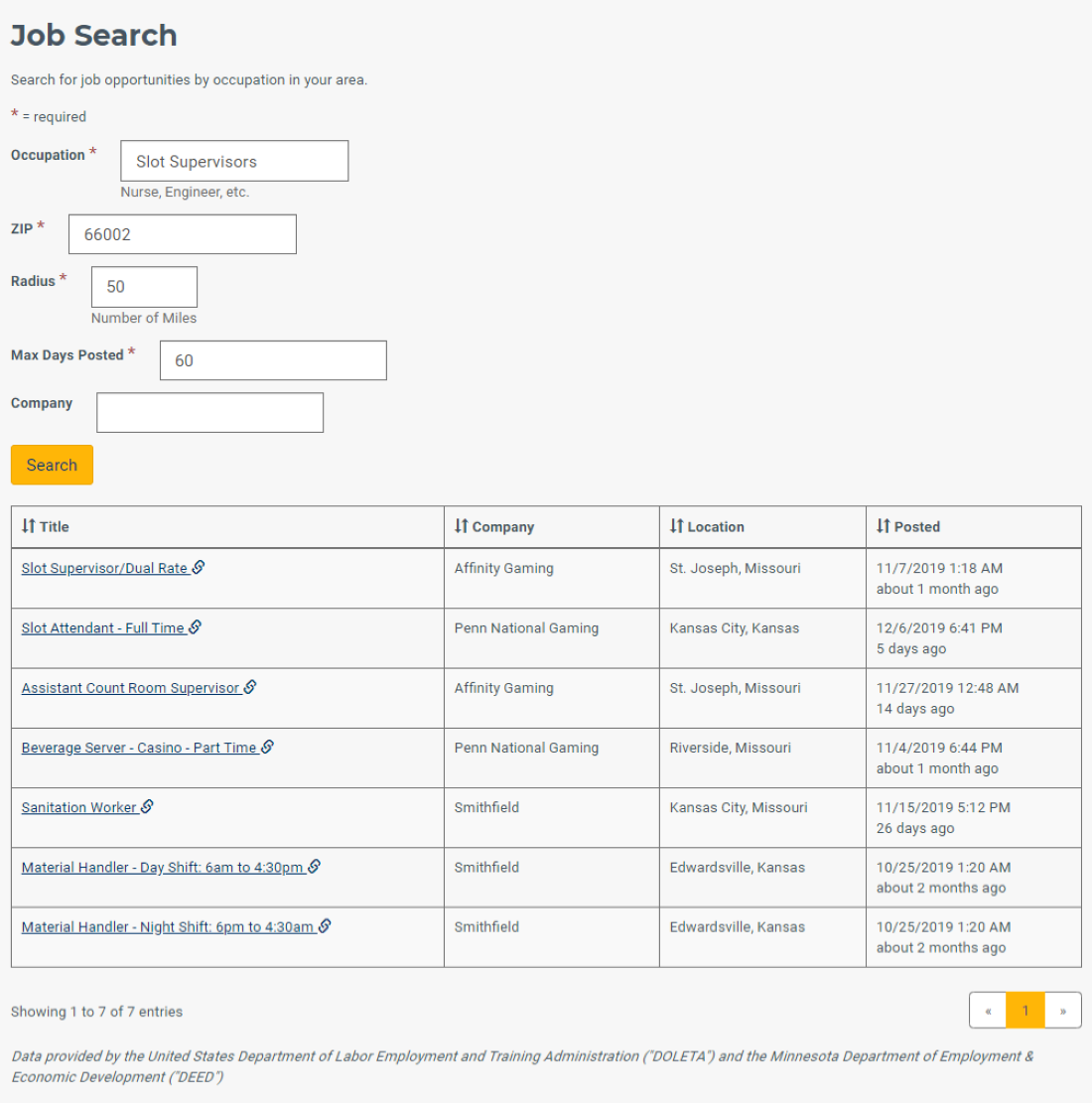Image resolution: width=1092 pixels, height=1103 pixels.
Task: Click the sort arrows icon next to Company header
Action: tap(461, 525)
